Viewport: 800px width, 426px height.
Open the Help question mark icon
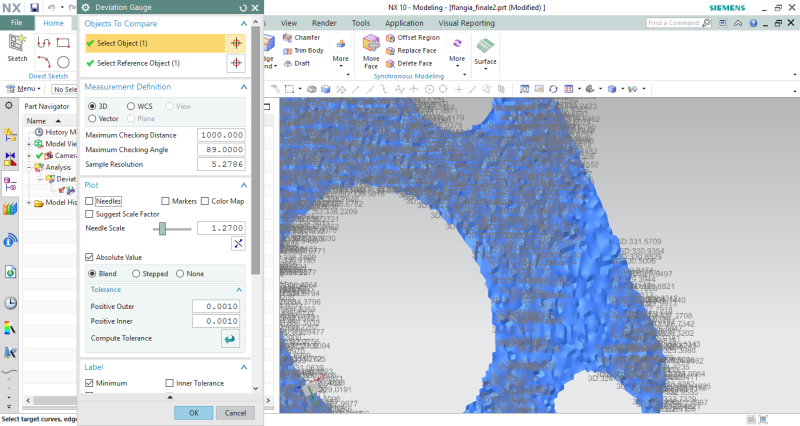(753, 23)
